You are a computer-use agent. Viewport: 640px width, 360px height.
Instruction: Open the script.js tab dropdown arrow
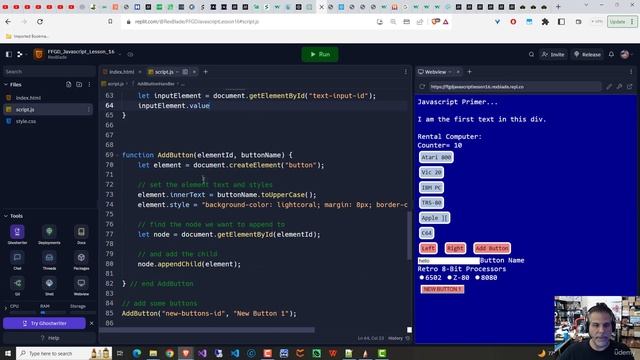pyautogui.click(x=178, y=72)
